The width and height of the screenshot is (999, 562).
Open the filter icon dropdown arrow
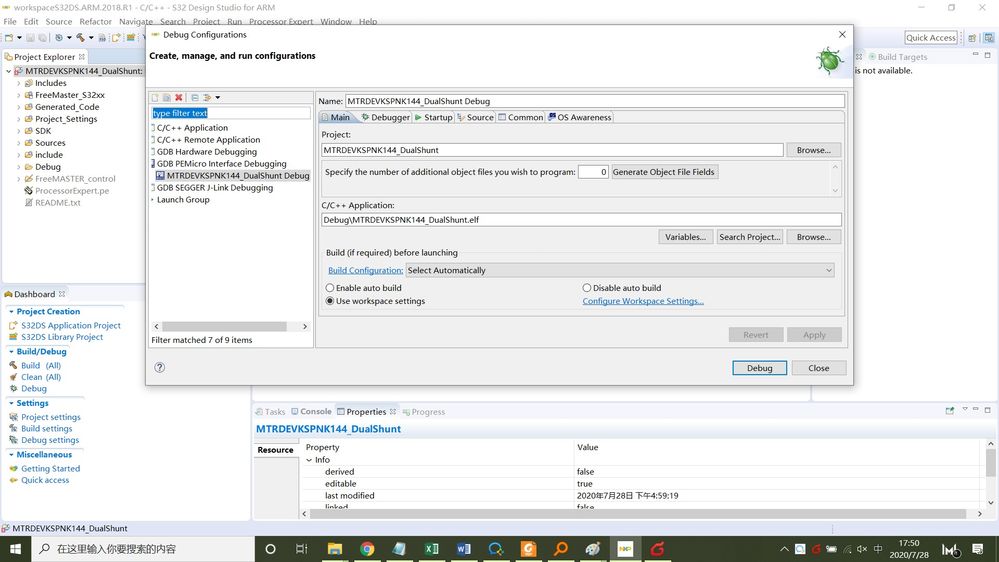tap(218, 97)
